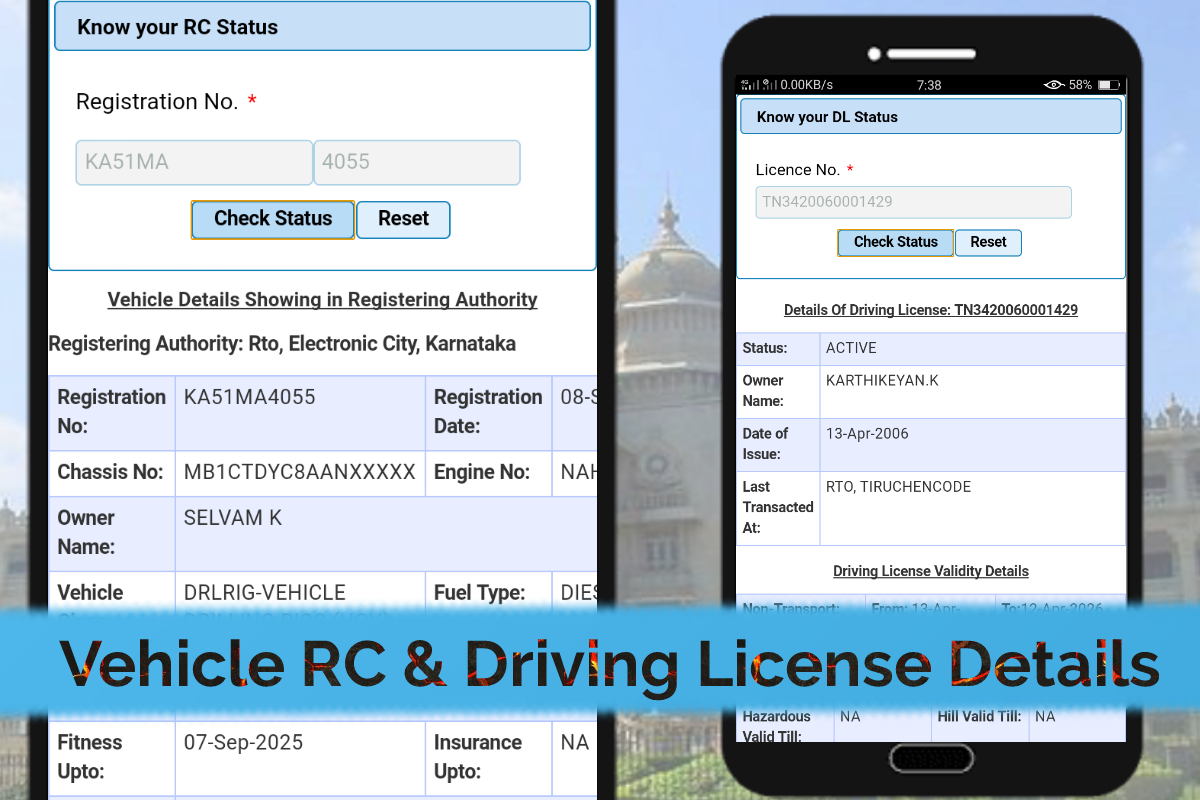This screenshot has width=1200, height=800.
Task: Focus the registration field showing KA51MA
Action: click(194, 162)
